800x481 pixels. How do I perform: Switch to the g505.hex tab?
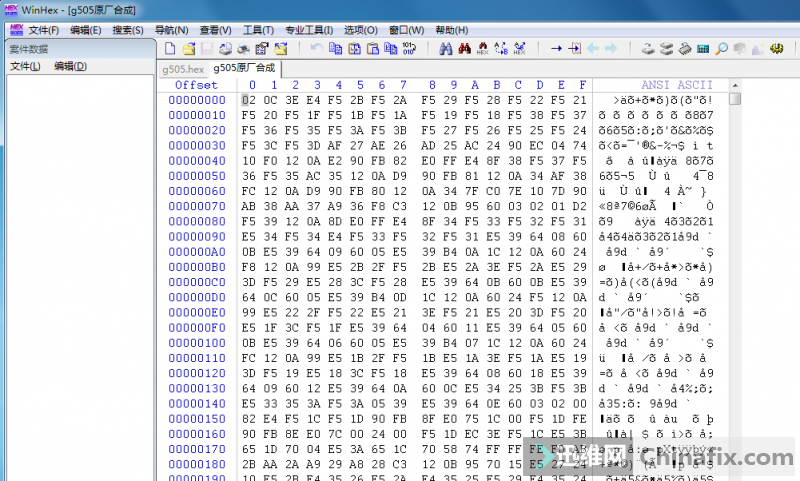click(183, 69)
